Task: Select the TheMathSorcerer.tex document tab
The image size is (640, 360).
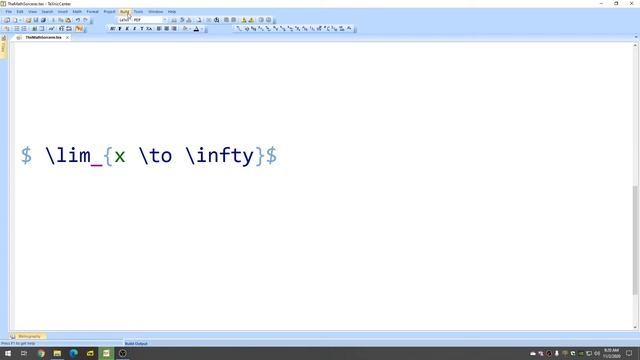Action: tap(43, 37)
